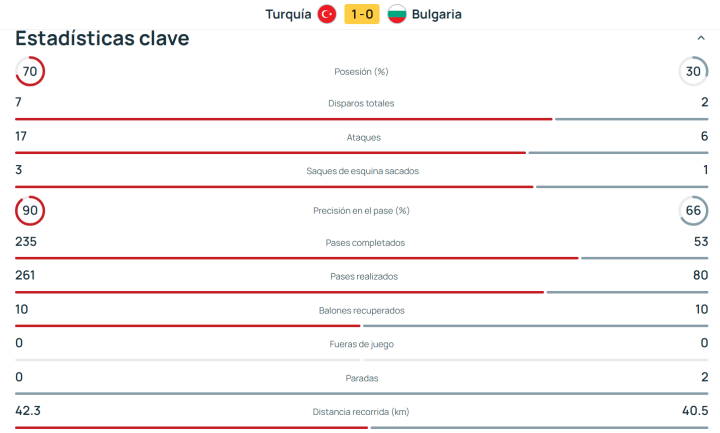Click the Estadísticas clave heading
Screen dimensions: 720x433
point(102,39)
